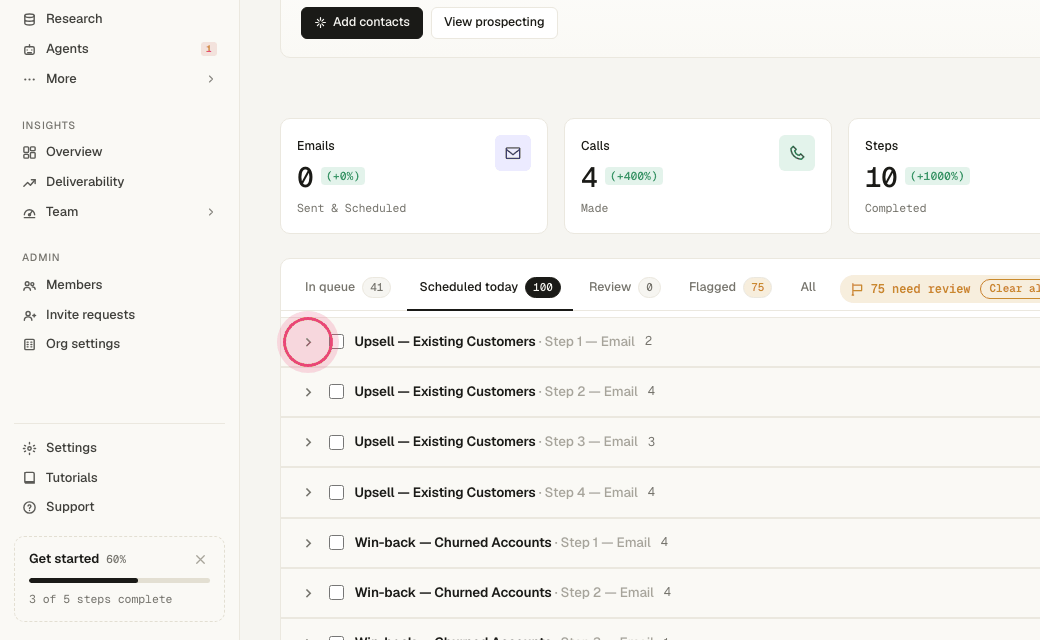This screenshot has height=640, width=1040.
Task: Expand Upsell Existing Customers Step 2 row
Action: [308, 392]
